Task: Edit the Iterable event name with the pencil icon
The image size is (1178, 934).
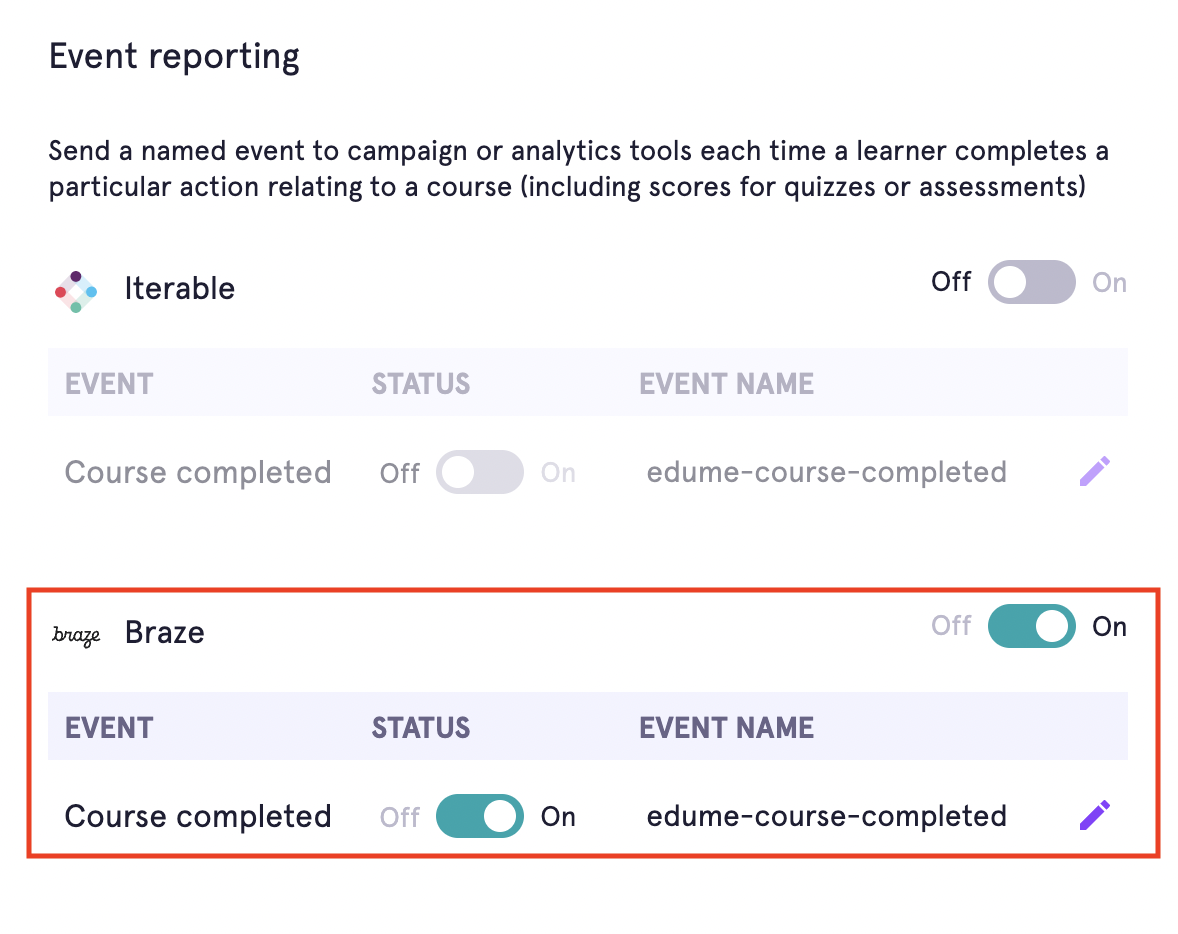Action: pyautogui.click(x=1094, y=471)
